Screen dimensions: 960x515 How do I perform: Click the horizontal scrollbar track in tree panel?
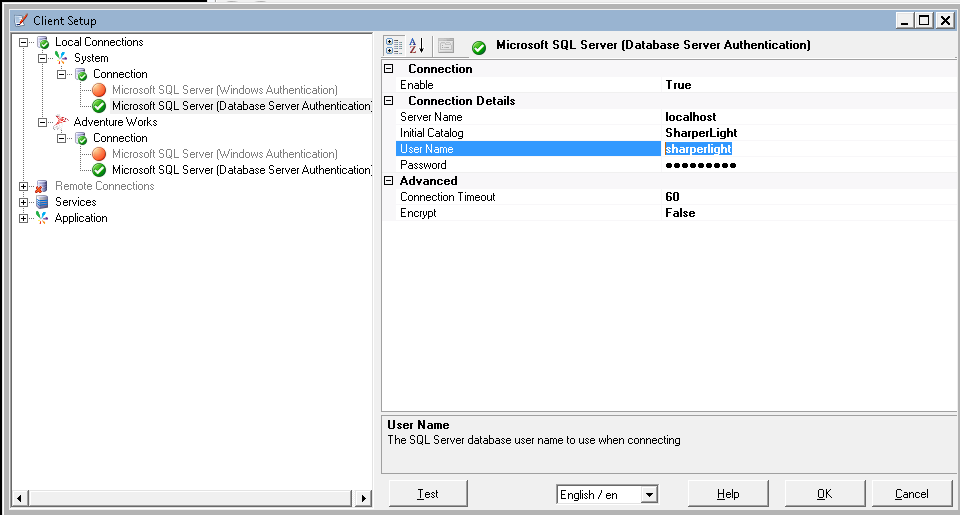tap(191, 498)
